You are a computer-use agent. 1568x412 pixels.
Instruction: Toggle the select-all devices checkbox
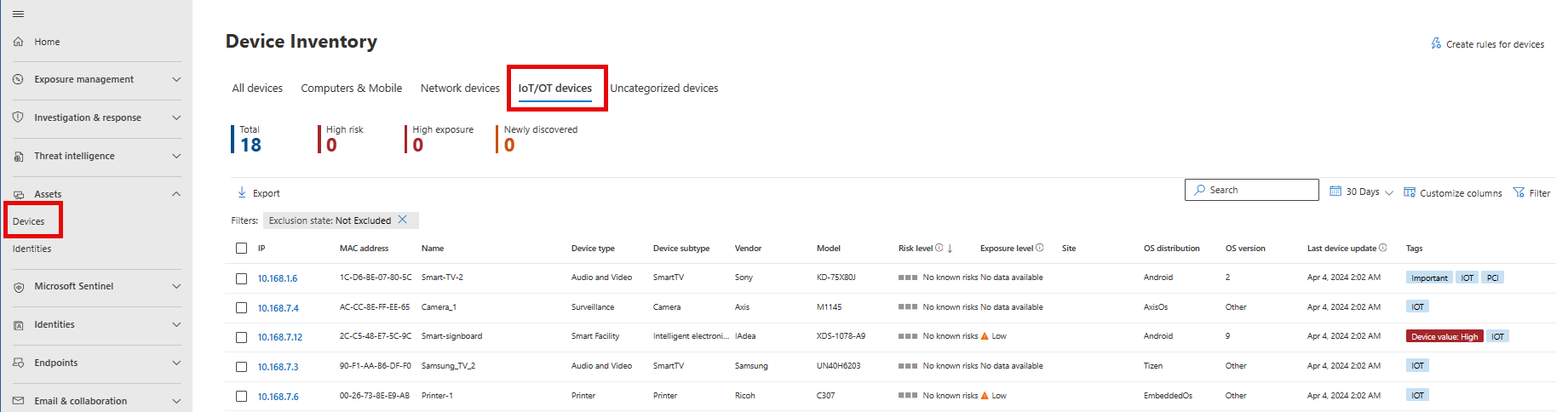click(x=242, y=249)
